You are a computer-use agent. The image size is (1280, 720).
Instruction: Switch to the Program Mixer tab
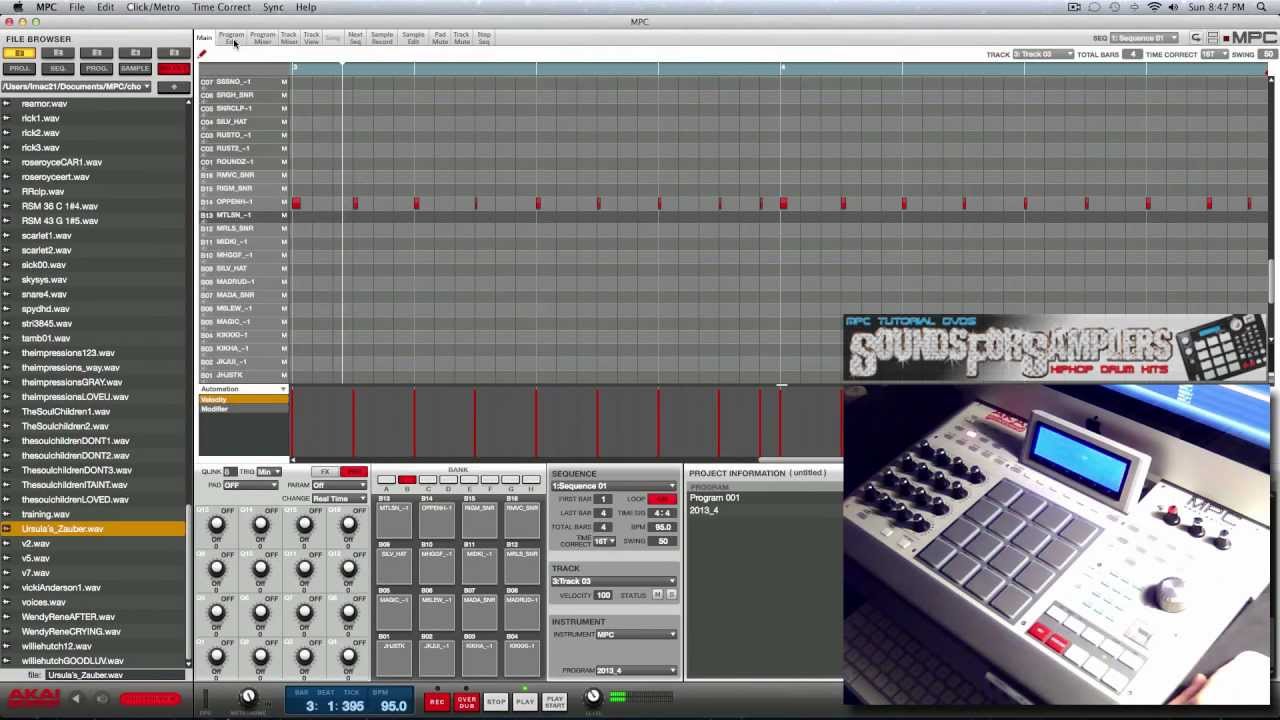[x=262, y=38]
